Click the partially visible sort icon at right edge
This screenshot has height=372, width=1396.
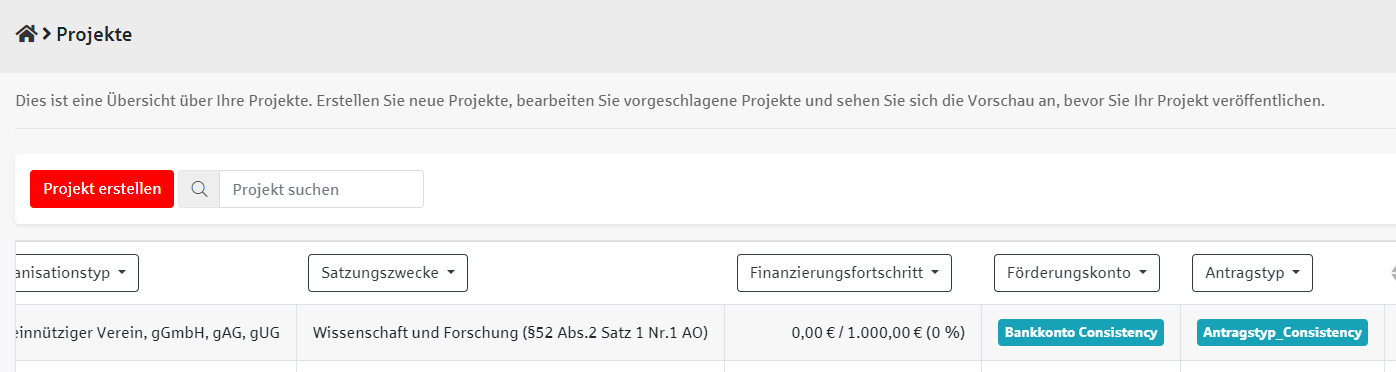pyautogui.click(x=1392, y=273)
